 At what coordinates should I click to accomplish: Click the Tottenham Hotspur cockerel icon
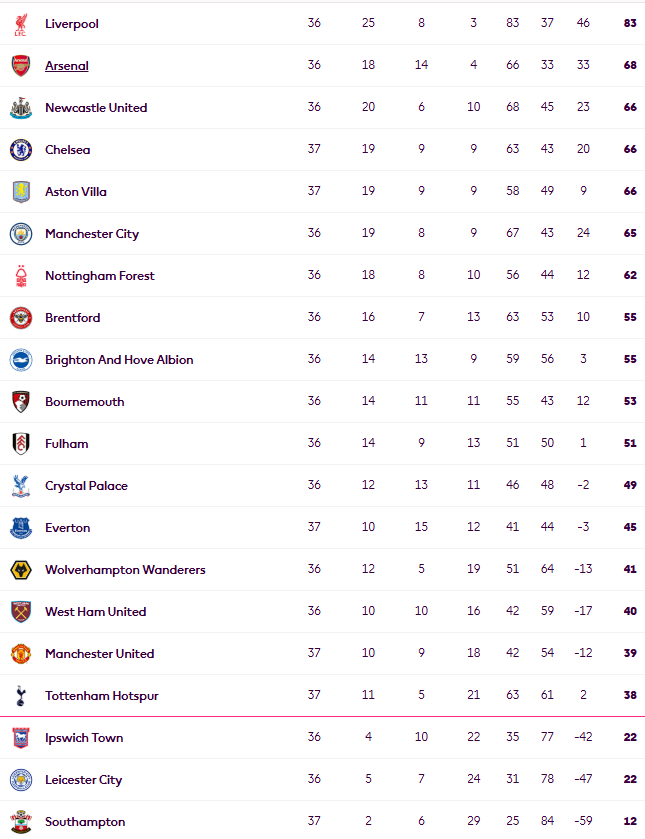click(20, 696)
